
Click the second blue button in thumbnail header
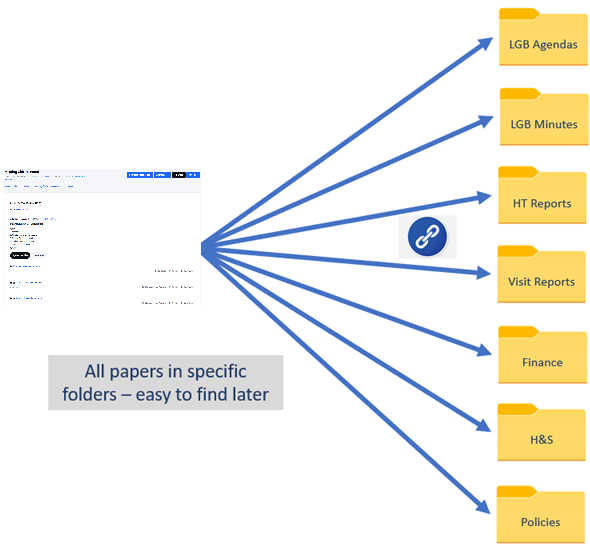click(162, 175)
